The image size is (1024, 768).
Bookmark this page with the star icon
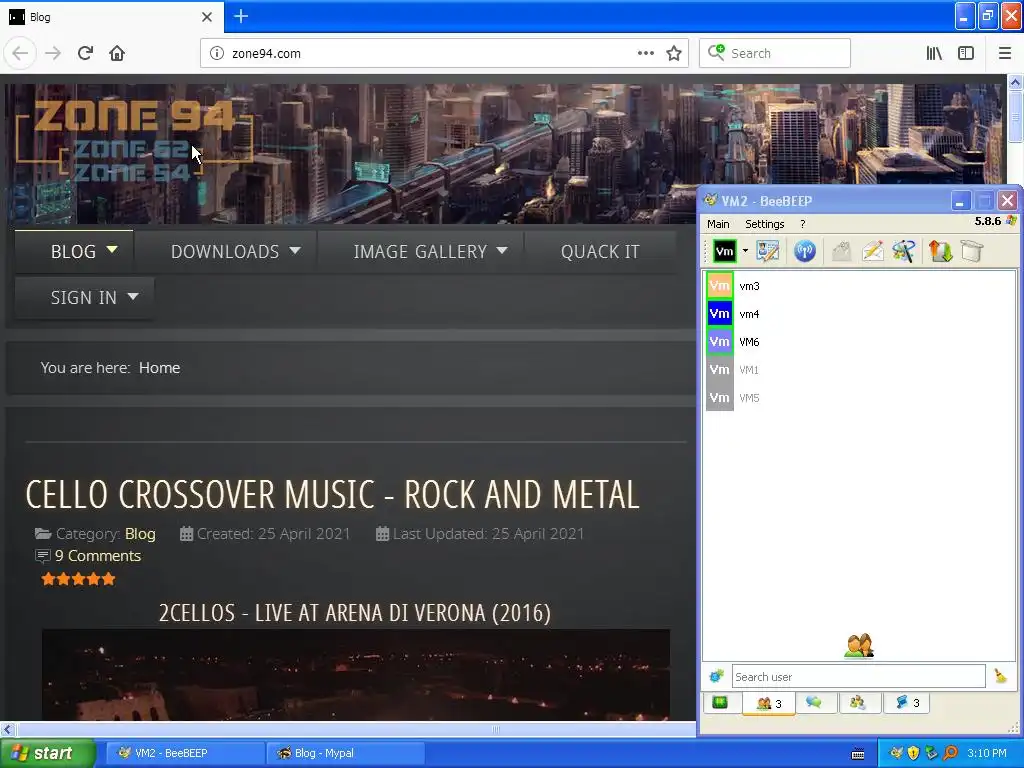(674, 53)
